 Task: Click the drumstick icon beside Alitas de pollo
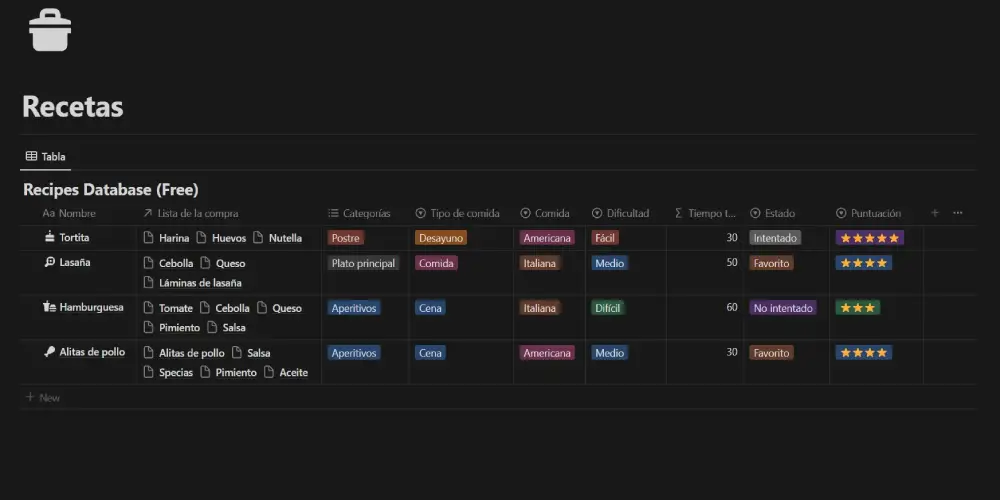50,352
